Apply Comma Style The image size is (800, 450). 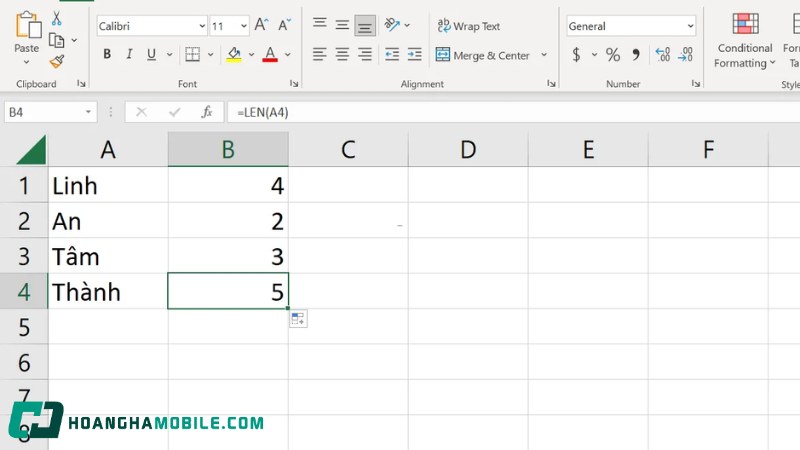tap(636, 54)
